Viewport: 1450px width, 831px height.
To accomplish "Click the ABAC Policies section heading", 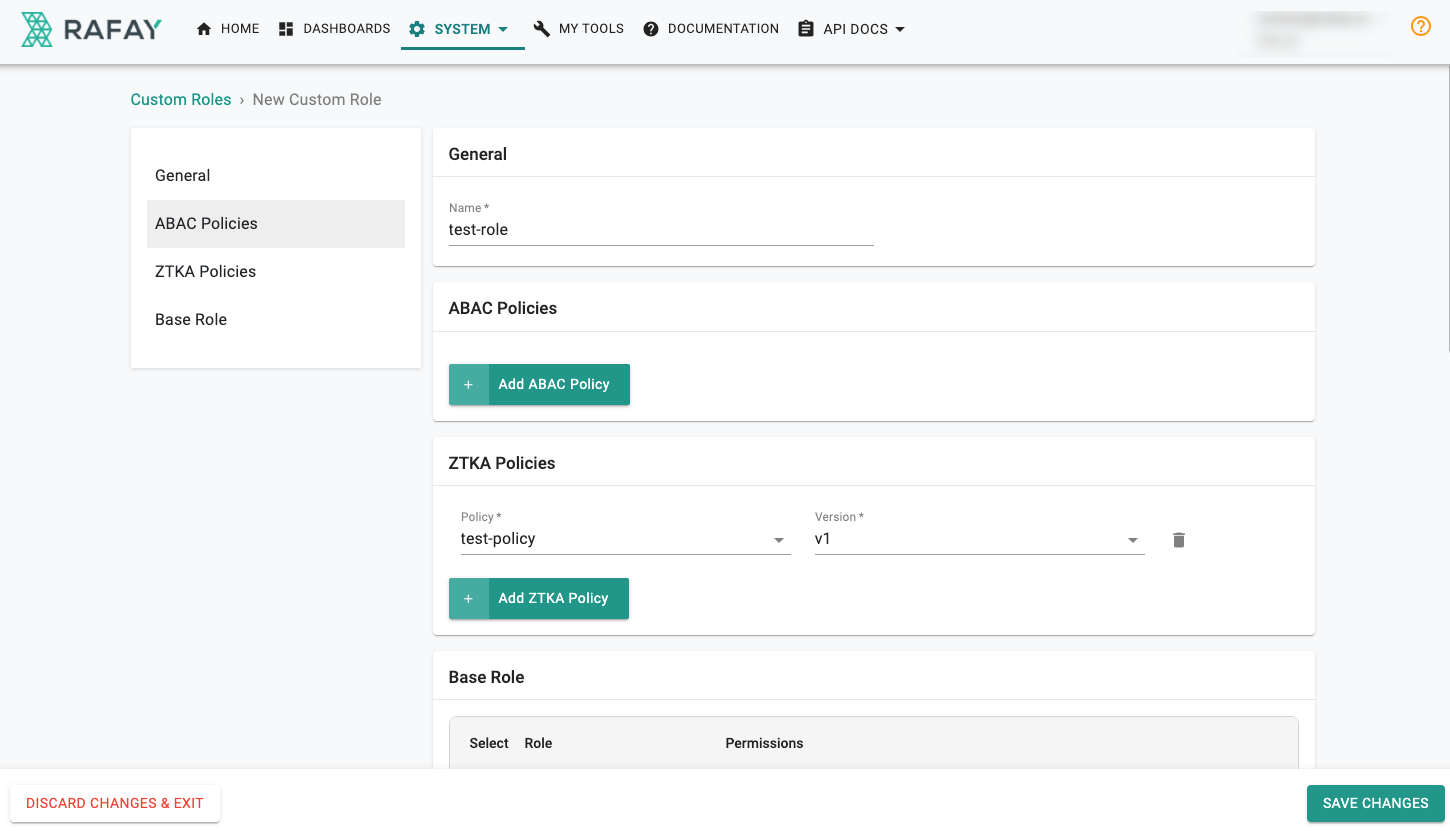I will pyautogui.click(x=503, y=308).
